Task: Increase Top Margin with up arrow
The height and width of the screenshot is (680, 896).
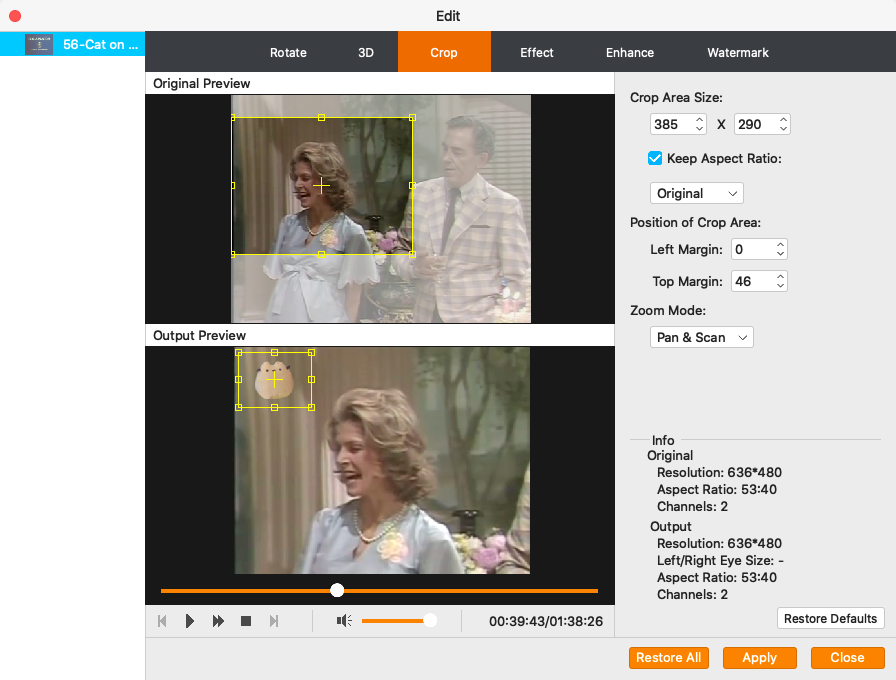Action: 781,277
